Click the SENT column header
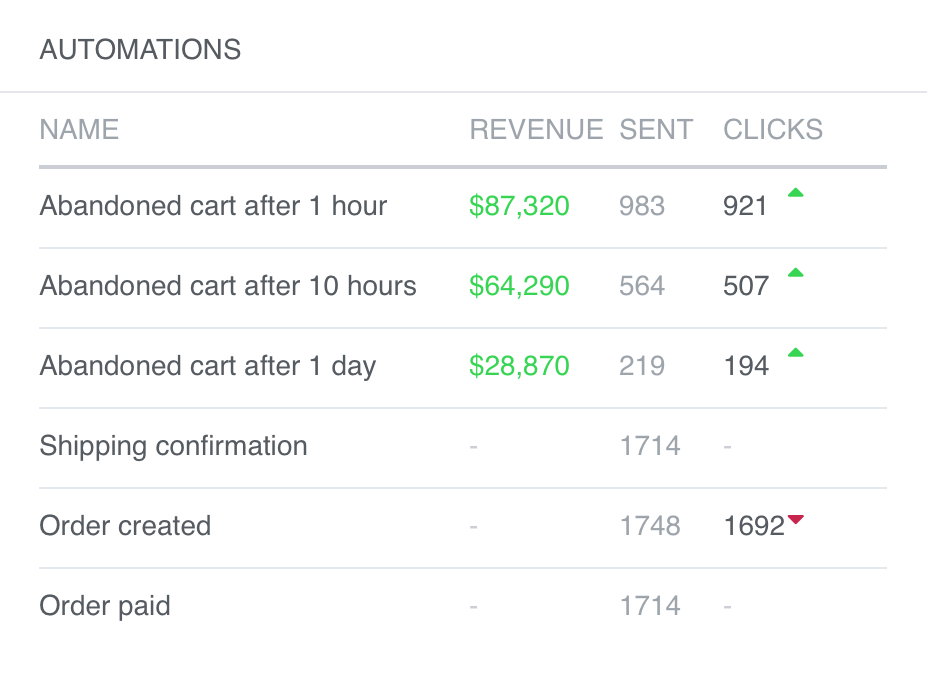Viewport: 927px width, 685px height. [x=656, y=130]
